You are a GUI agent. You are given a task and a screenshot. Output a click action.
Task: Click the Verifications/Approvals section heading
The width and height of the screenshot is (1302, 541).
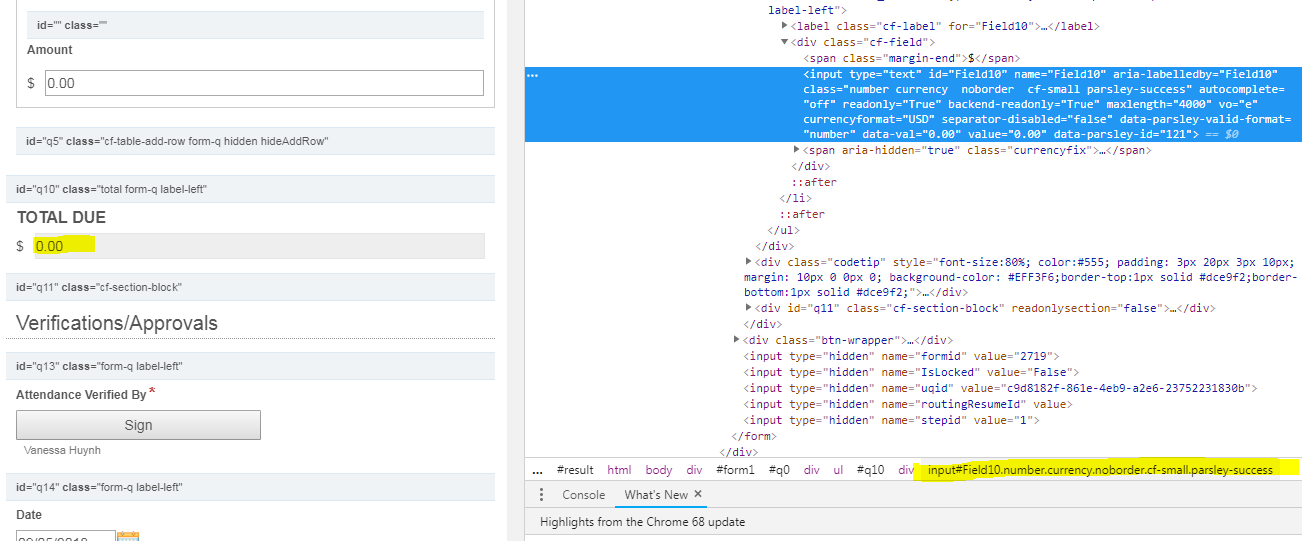pyautogui.click(x=117, y=323)
